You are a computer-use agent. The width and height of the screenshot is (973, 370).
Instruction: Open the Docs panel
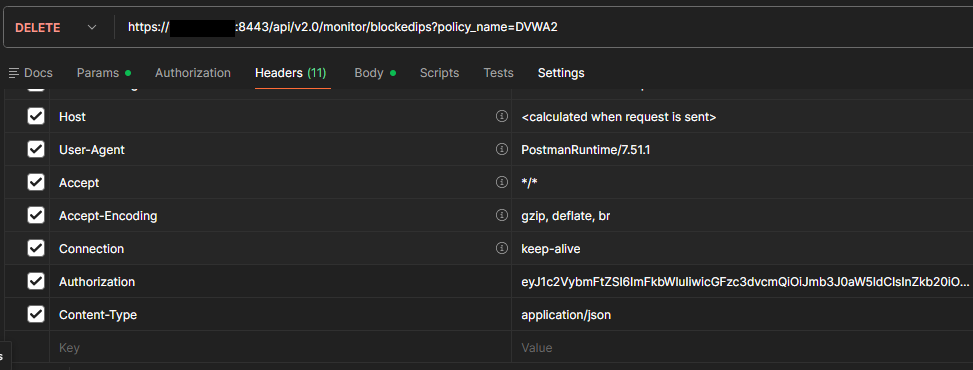point(30,73)
